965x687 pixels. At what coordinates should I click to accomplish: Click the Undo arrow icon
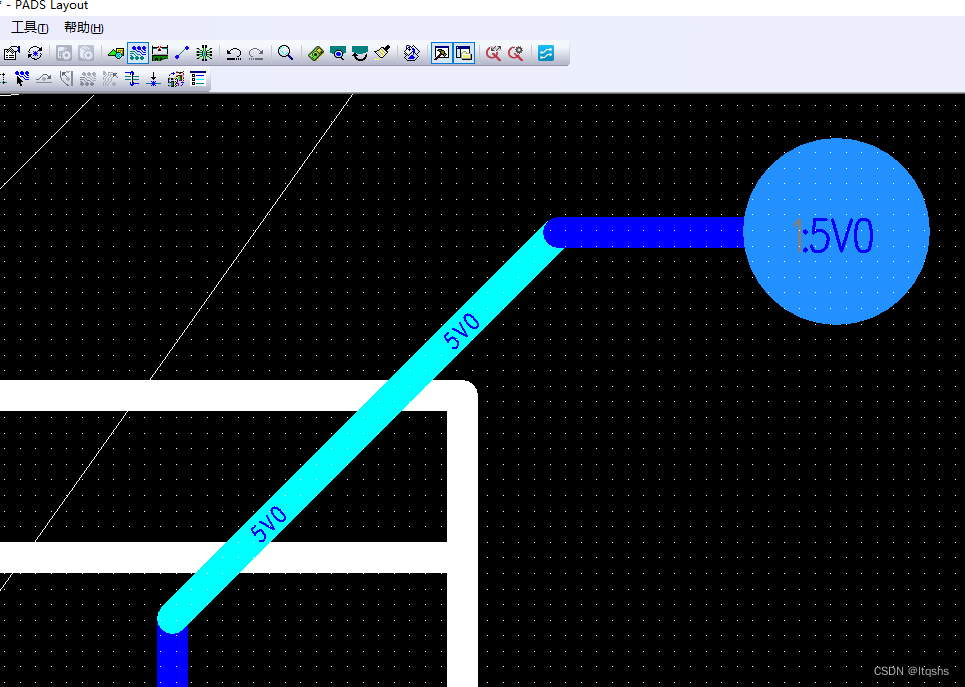[235, 53]
